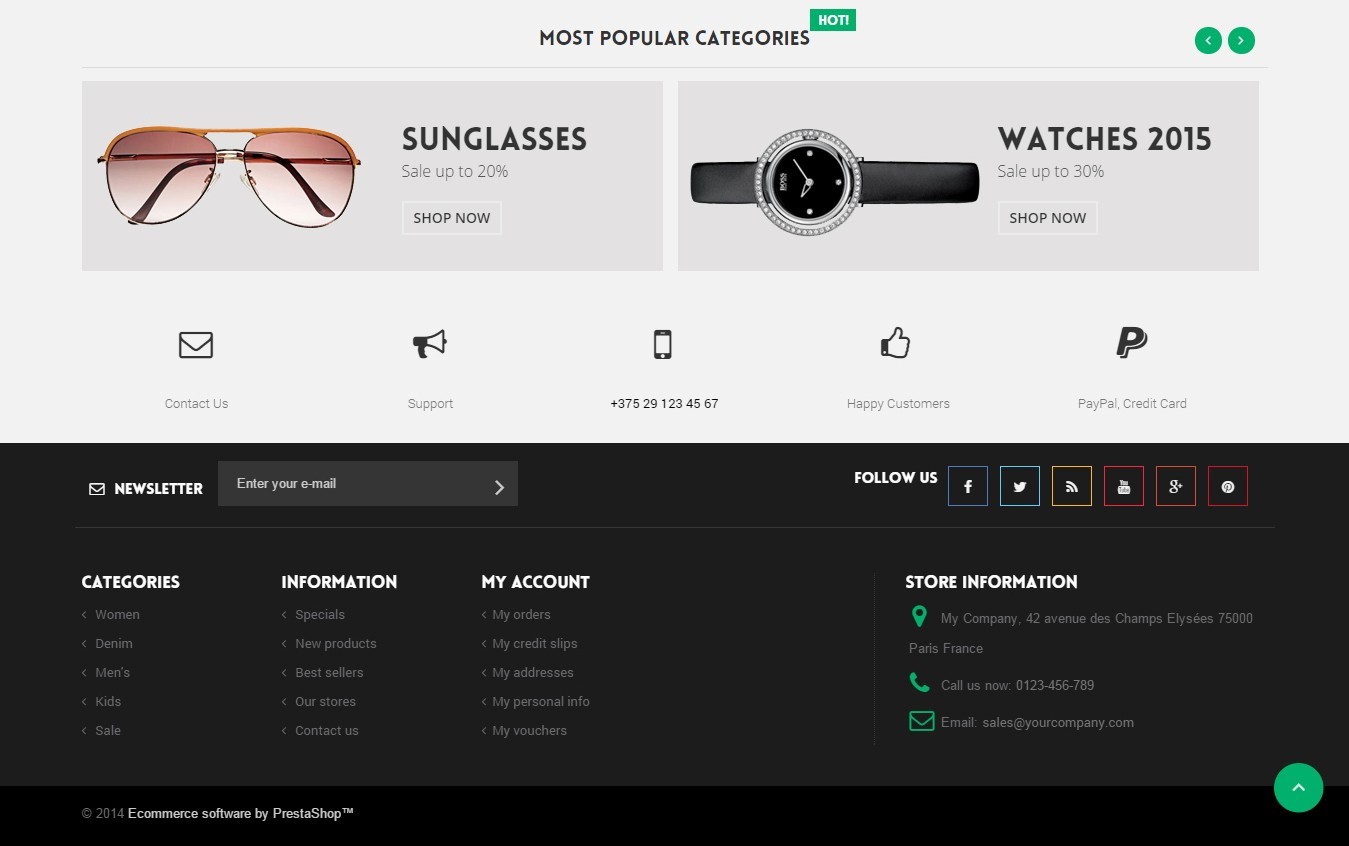The width and height of the screenshot is (1349, 846).
Task: Click the YouTube icon in footer
Action: [1123, 486]
